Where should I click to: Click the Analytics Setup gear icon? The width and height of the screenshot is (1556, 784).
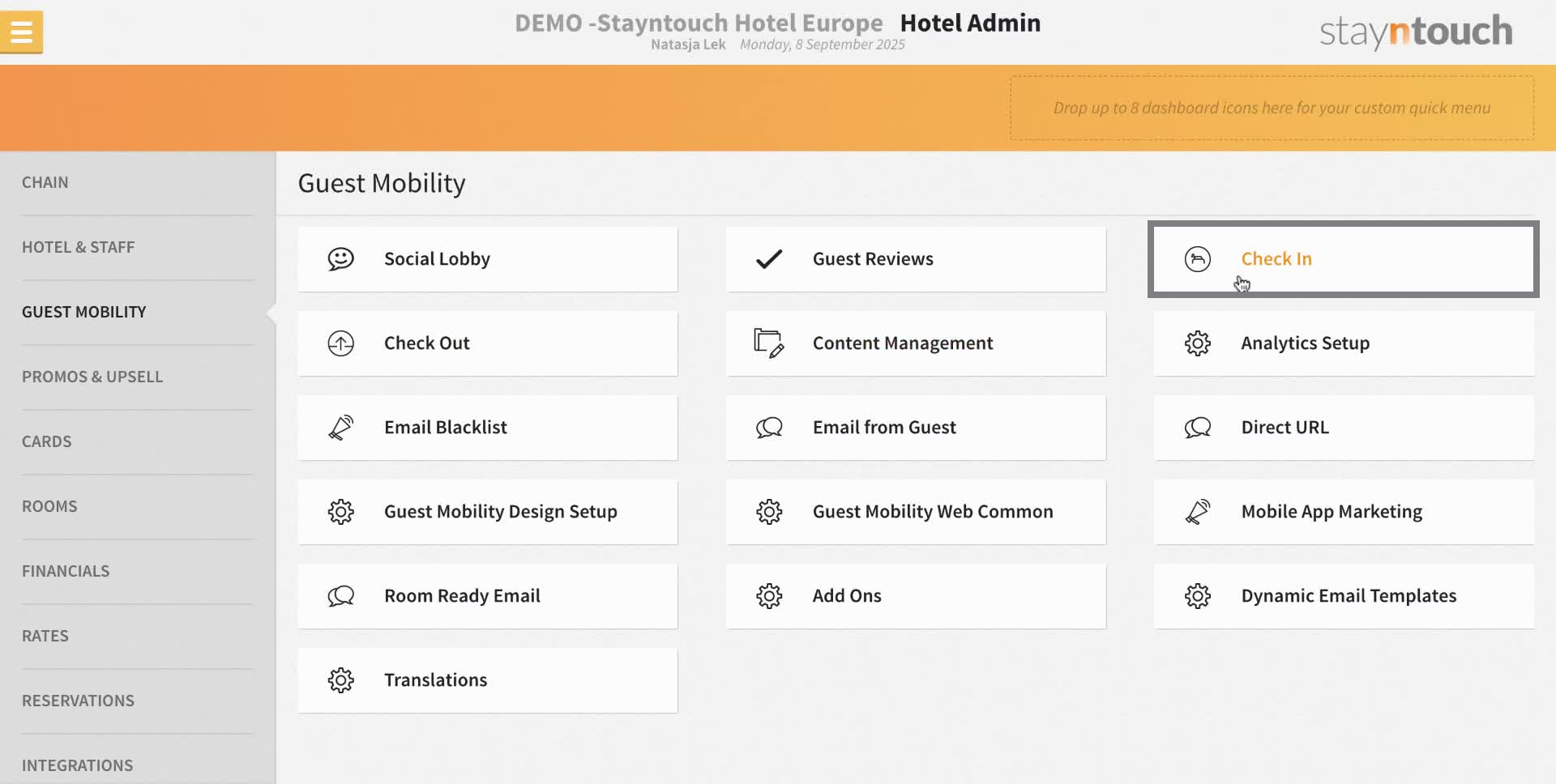[x=1198, y=343]
